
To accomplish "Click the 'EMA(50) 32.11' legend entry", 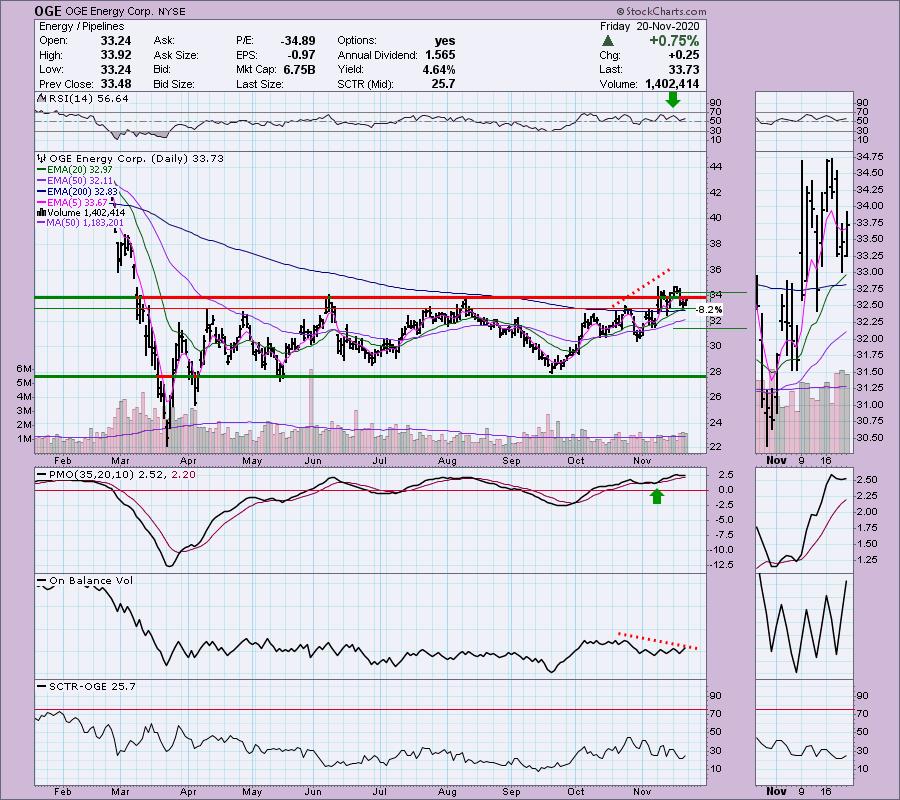I will (80, 181).
